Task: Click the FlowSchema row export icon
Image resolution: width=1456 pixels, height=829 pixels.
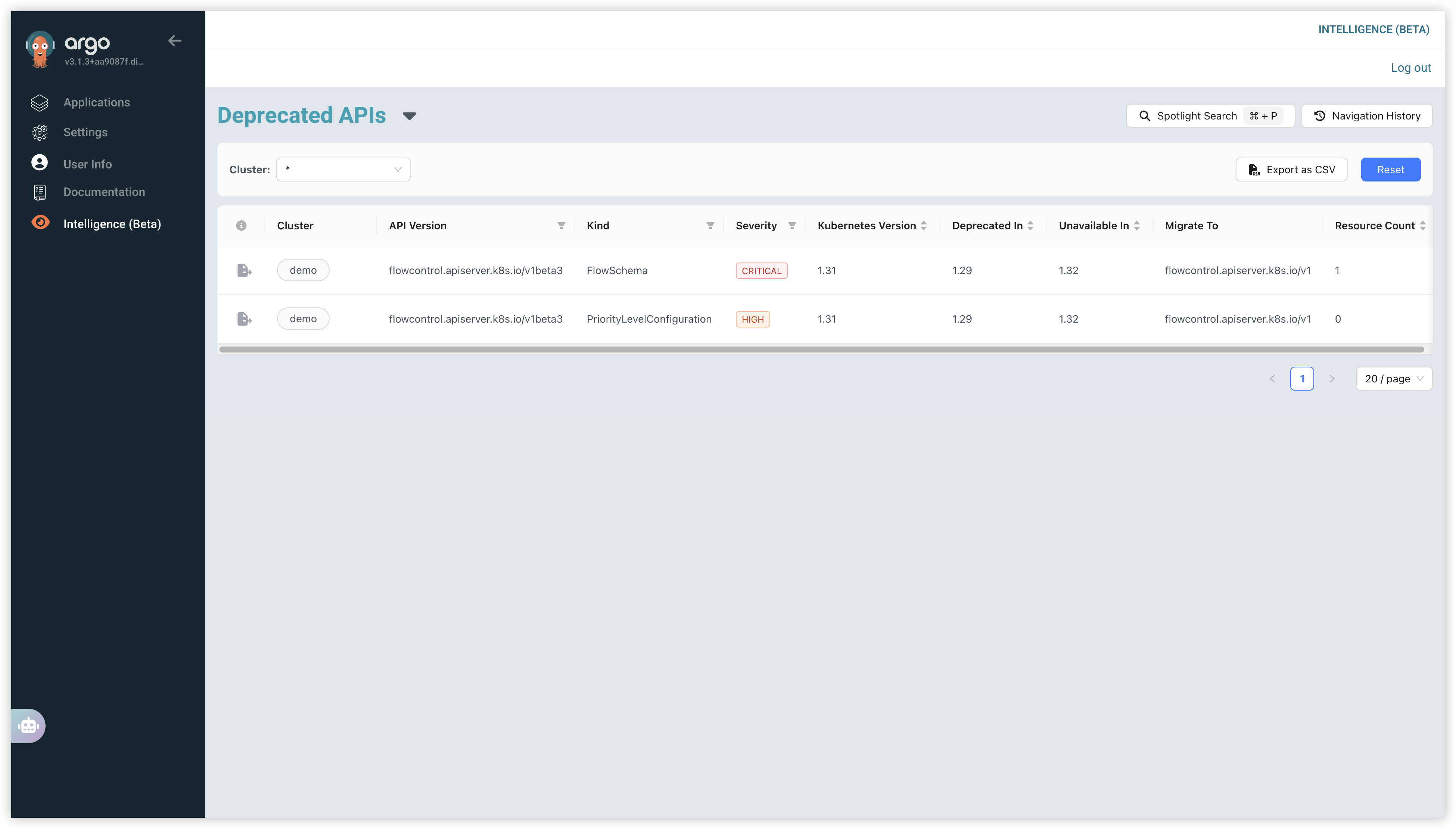Action: point(244,270)
